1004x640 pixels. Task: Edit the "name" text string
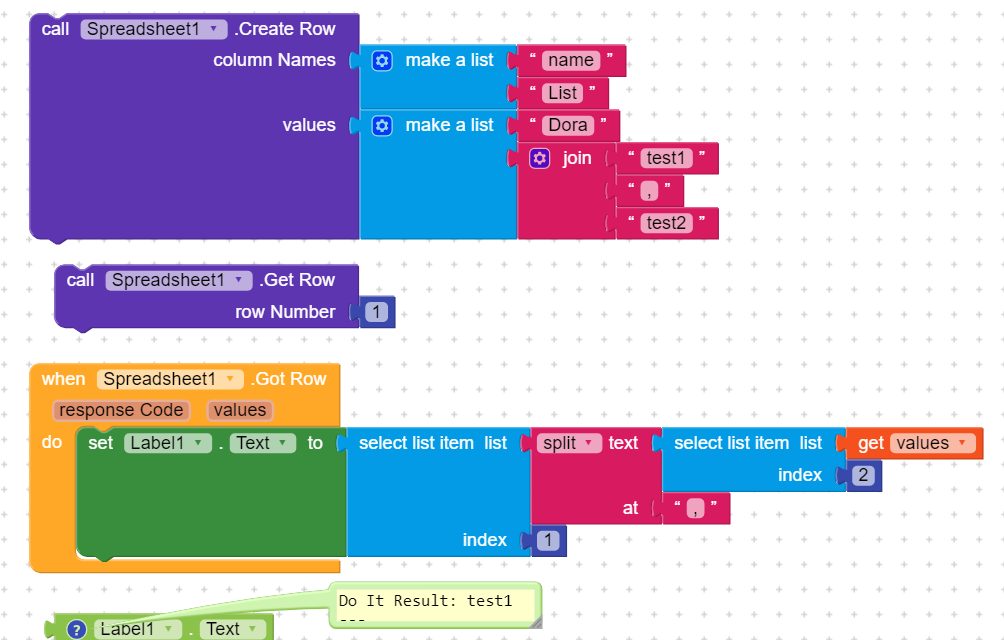[571, 60]
